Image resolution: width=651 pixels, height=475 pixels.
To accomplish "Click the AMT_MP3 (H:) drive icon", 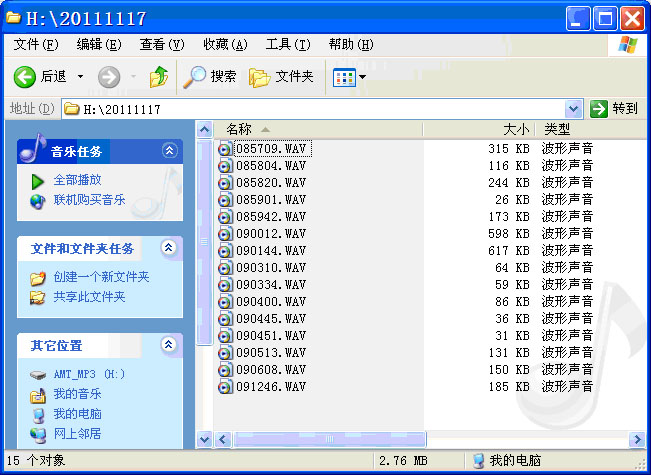I will tap(38, 374).
